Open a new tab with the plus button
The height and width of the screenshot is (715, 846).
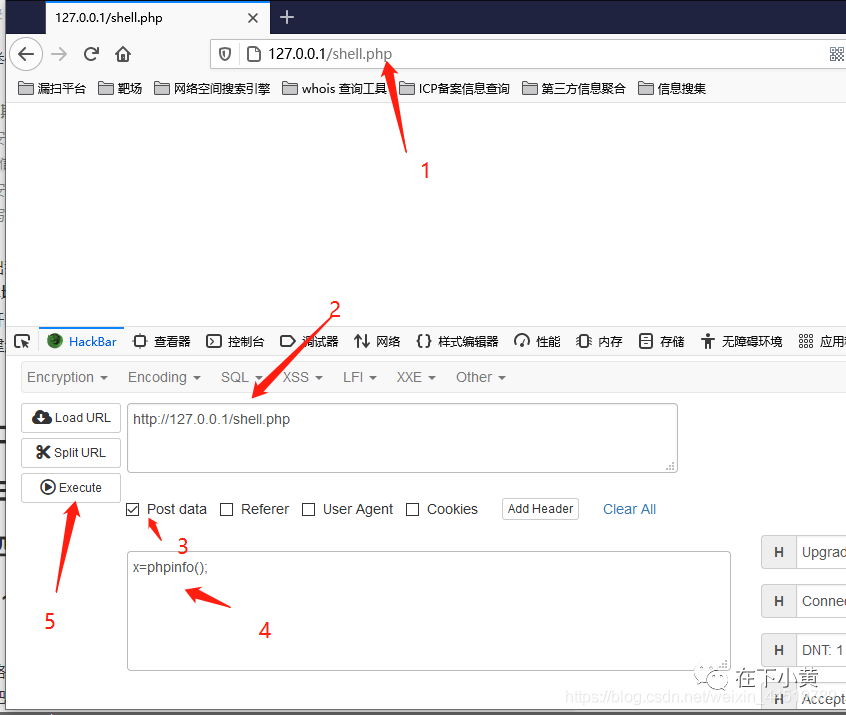287,17
